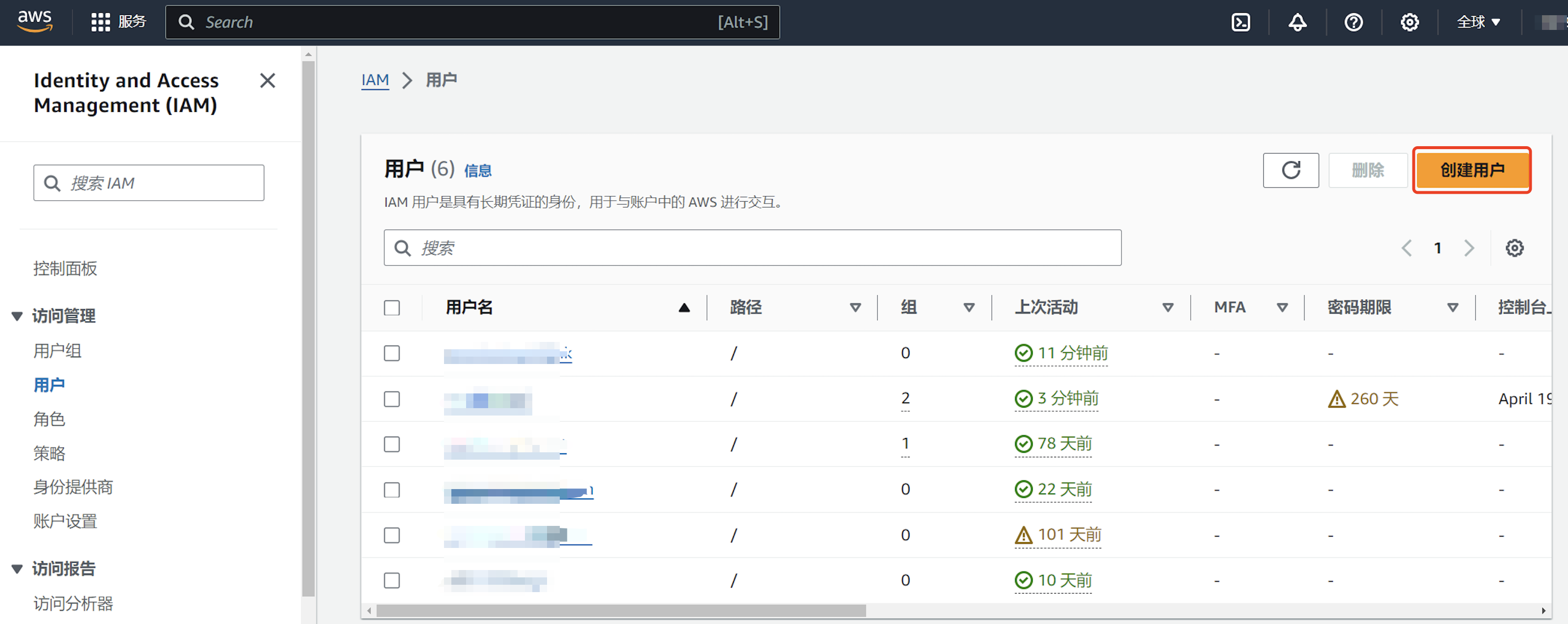This screenshot has width=1568, height=624.
Task: Sort by 上次活动 column arrow
Action: pos(1168,308)
